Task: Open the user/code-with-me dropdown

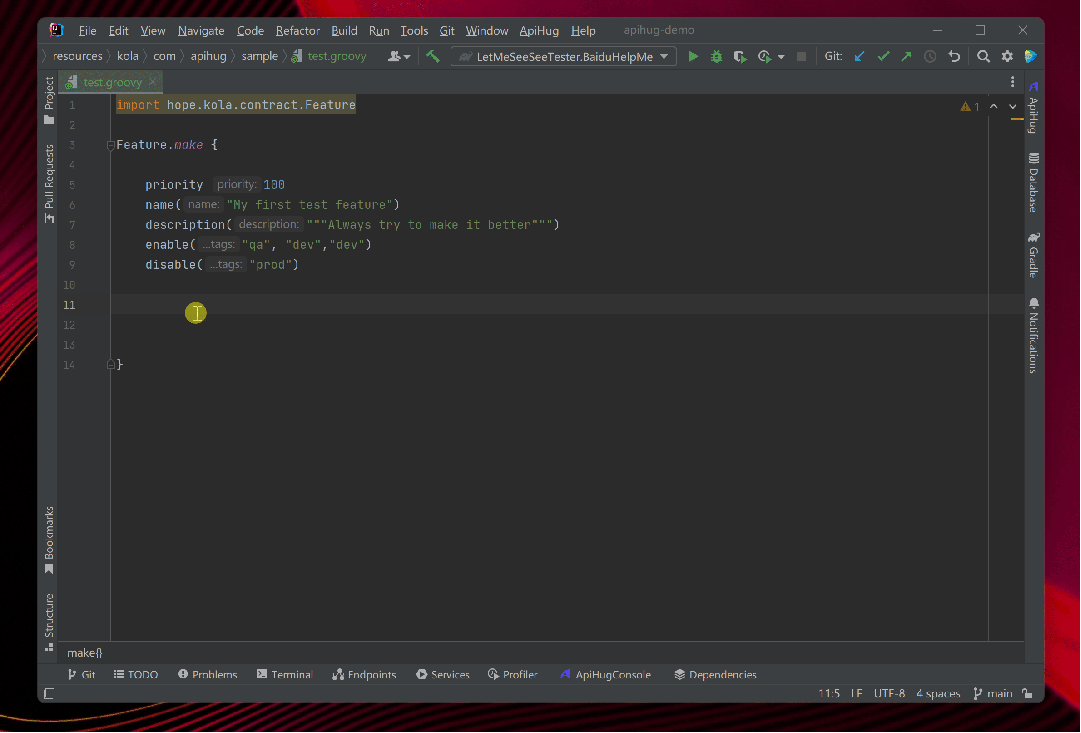Action: pos(399,57)
